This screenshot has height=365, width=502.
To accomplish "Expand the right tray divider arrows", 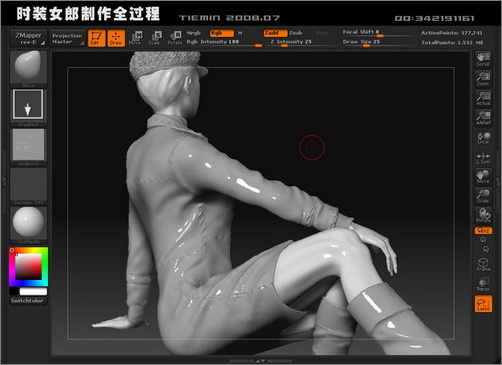I will click(498, 182).
